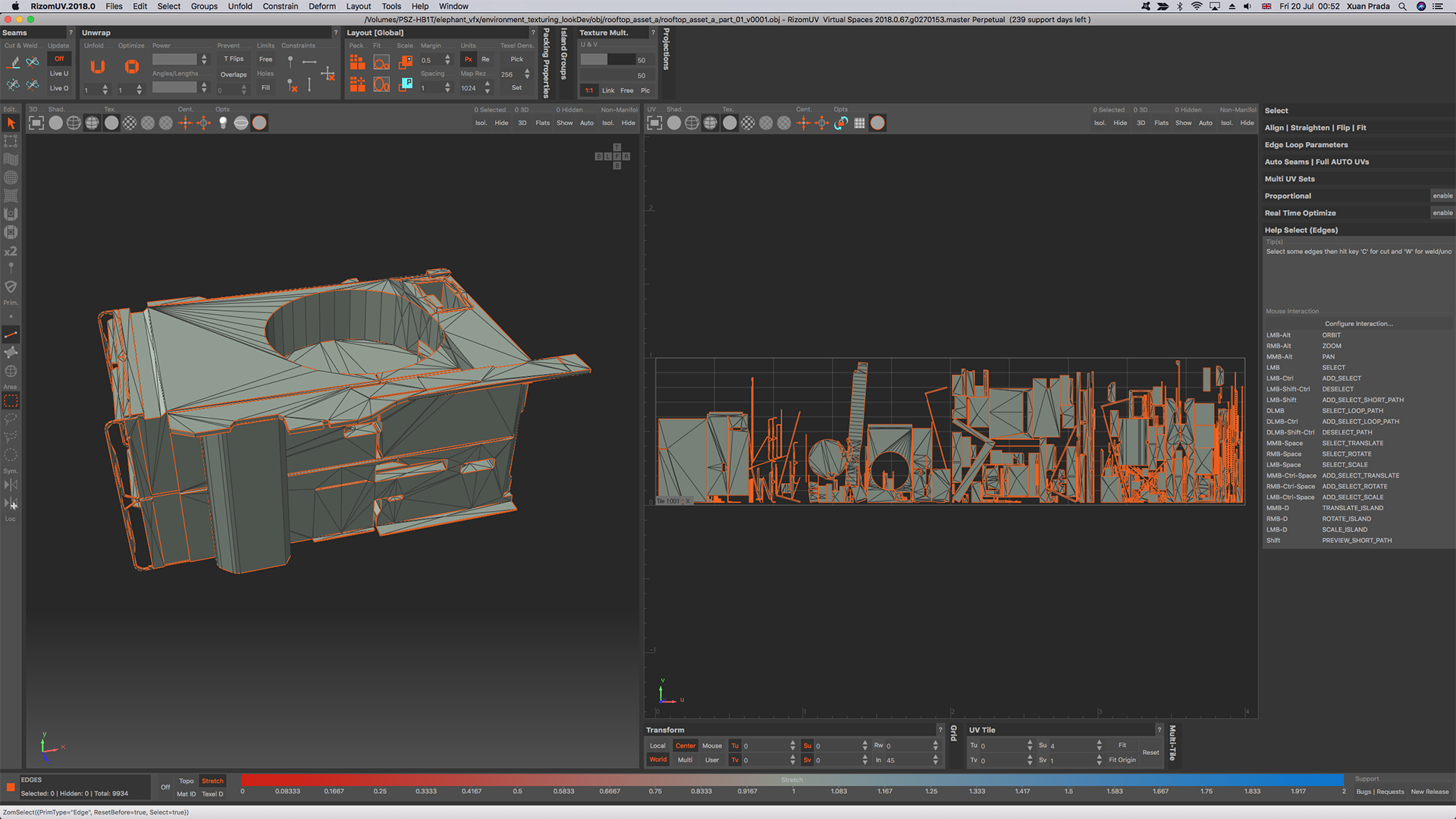
Task: Click the x2 tool in left toolbar
Action: pos(11,251)
